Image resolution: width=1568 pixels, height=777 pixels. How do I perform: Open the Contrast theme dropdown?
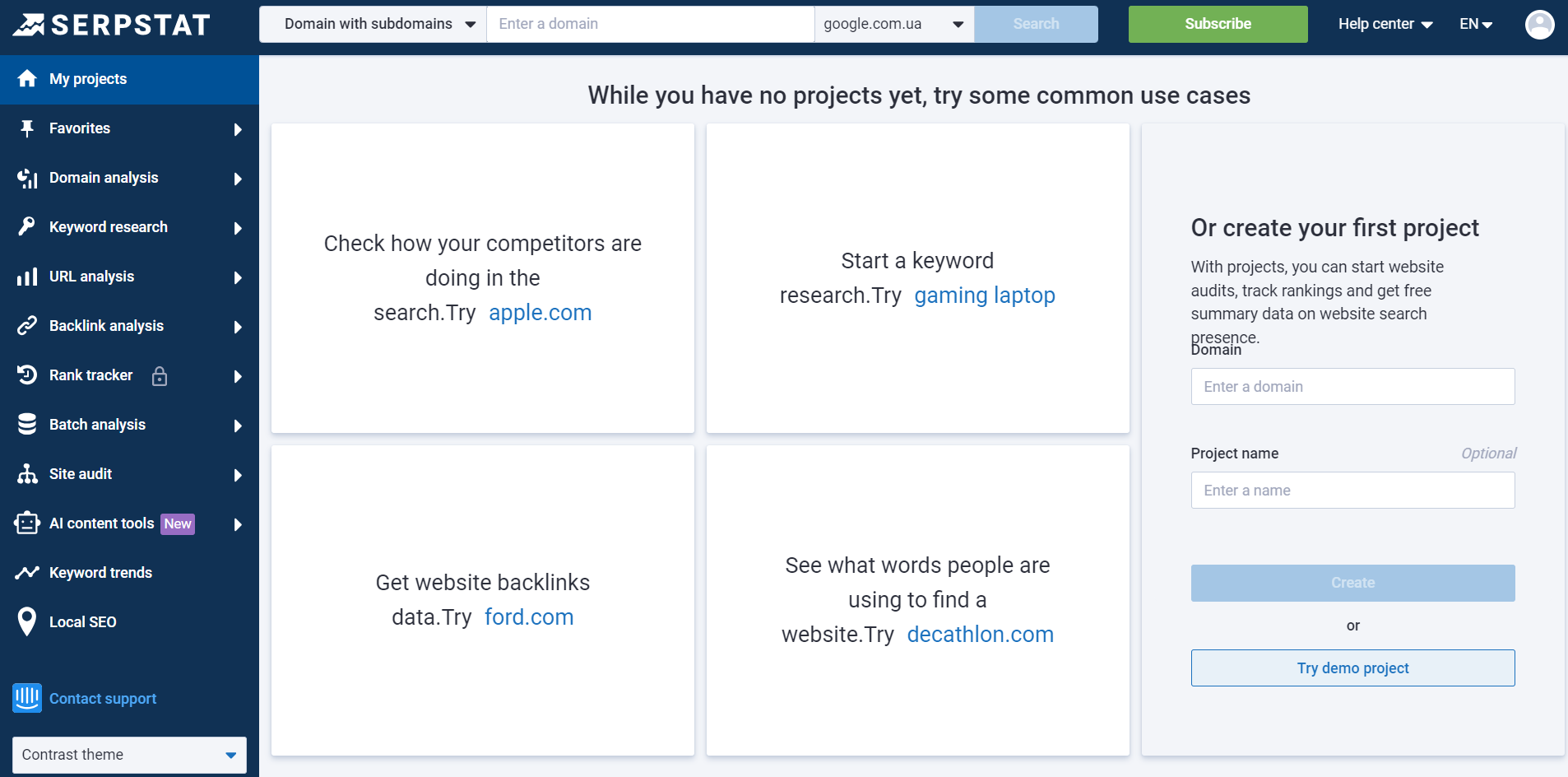[129, 755]
